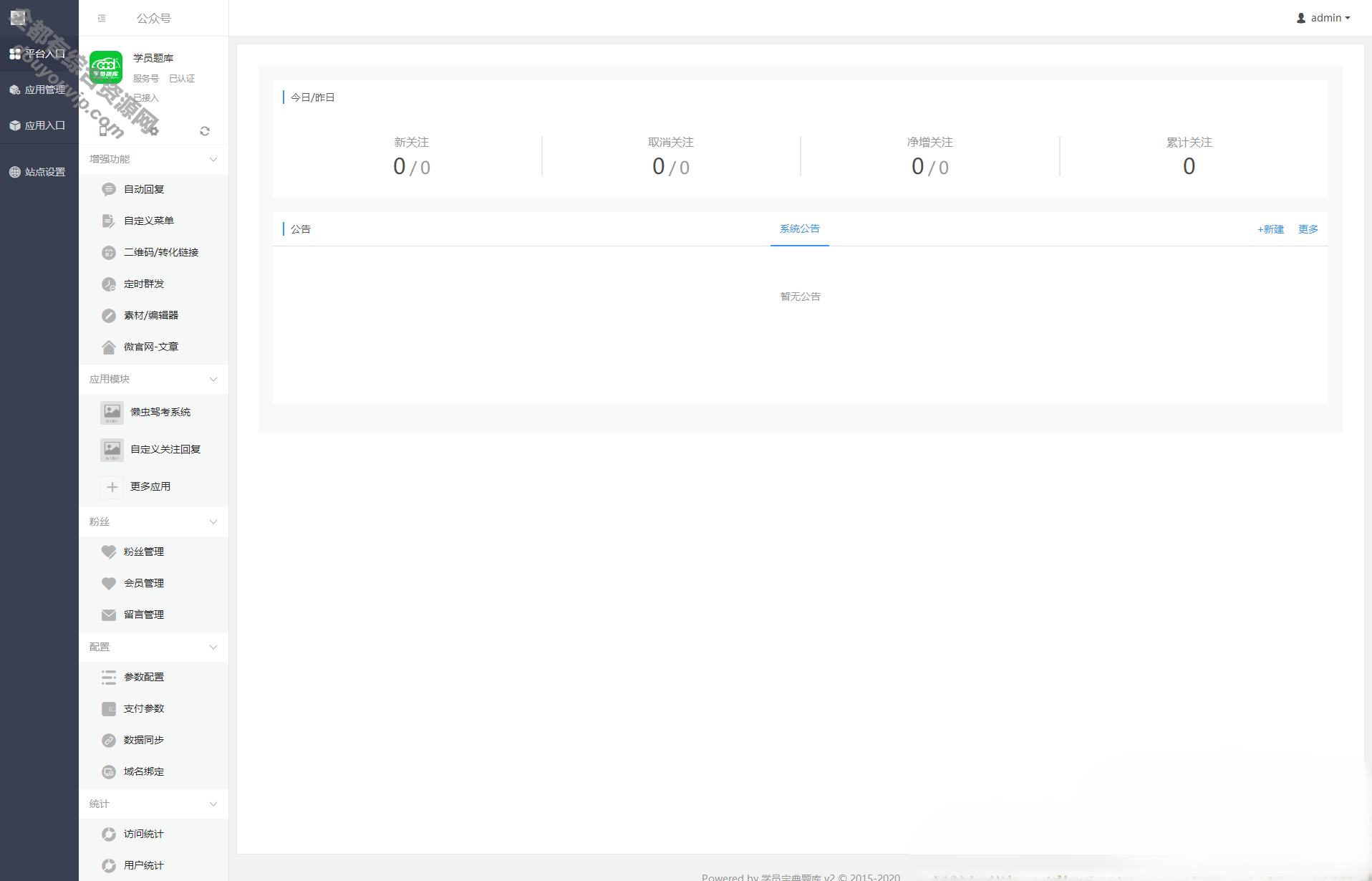Click the 留言管理 envelope icon
Image resolution: width=1372 pixels, height=881 pixels.
(109, 615)
